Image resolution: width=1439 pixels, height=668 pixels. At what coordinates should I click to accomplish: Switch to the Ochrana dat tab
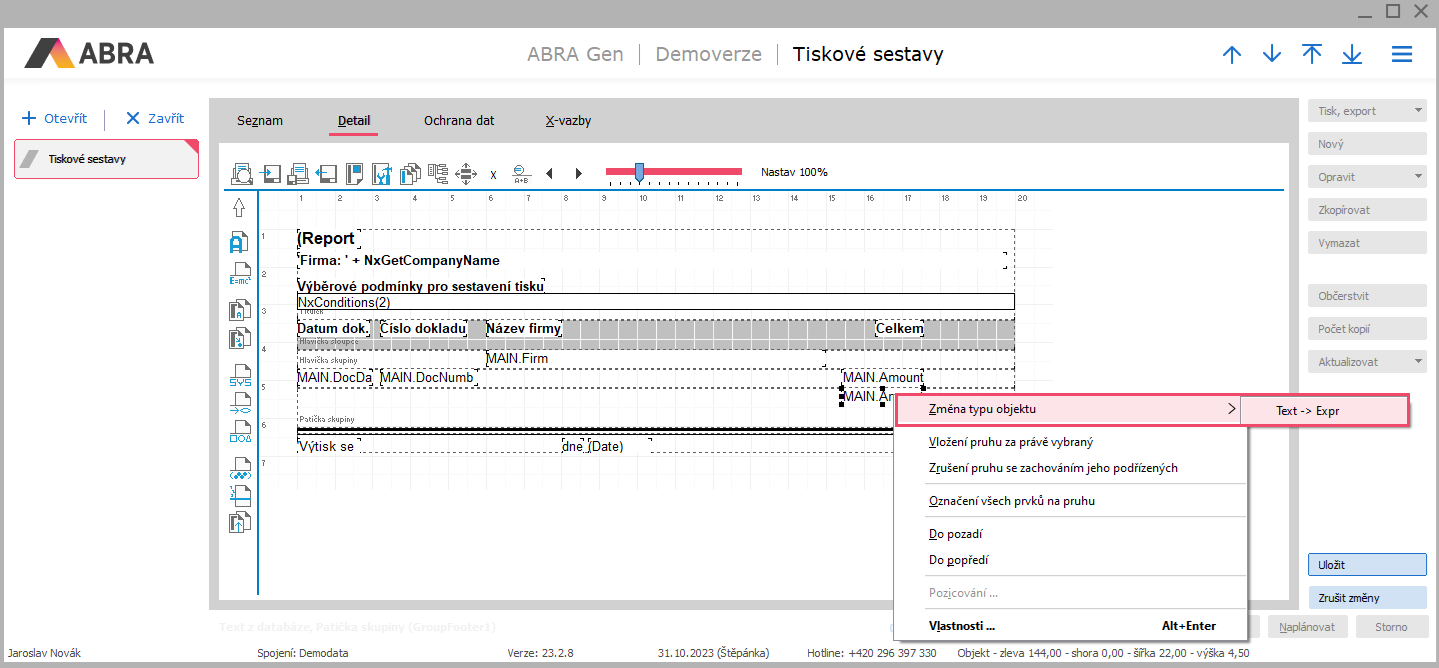click(459, 120)
